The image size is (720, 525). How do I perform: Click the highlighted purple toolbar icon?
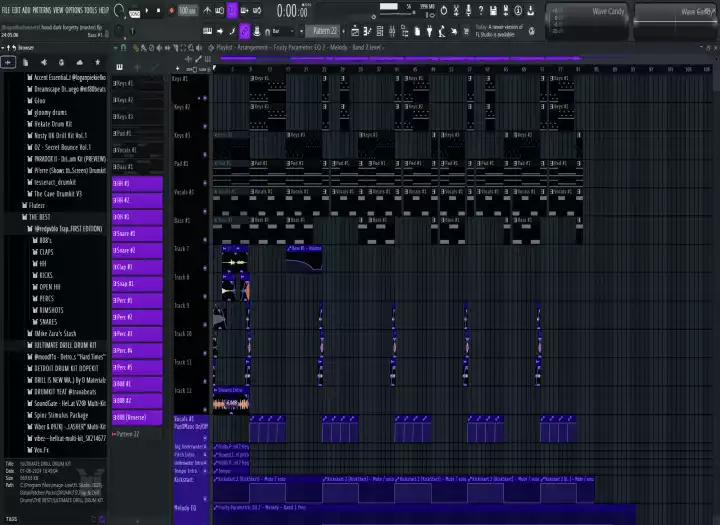coord(232,10)
